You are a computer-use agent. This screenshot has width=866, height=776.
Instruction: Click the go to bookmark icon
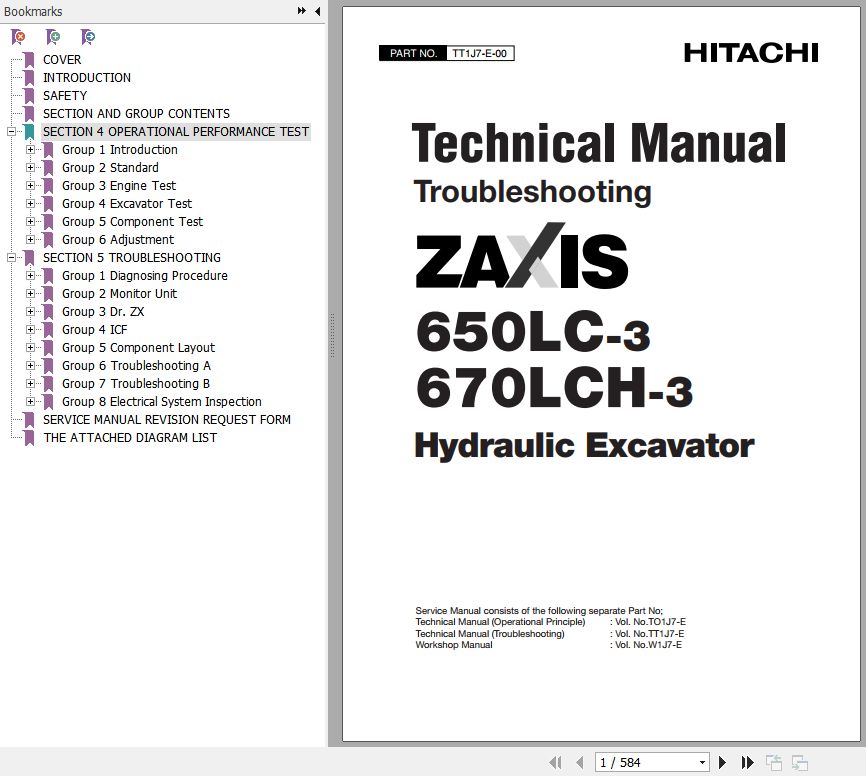tap(88, 37)
